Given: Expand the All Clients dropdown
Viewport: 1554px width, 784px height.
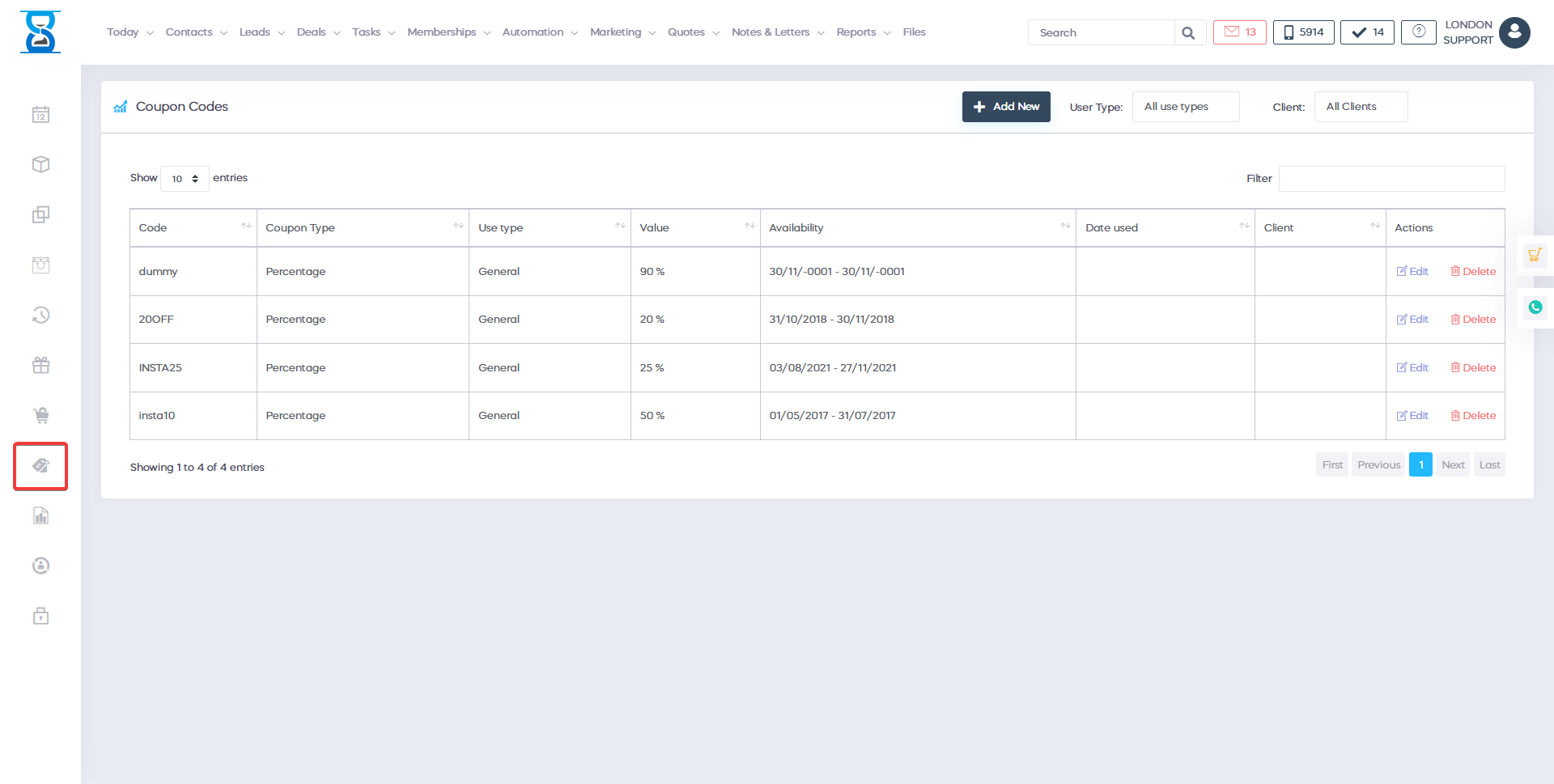Looking at the screenshot, I should point(1360,107).
